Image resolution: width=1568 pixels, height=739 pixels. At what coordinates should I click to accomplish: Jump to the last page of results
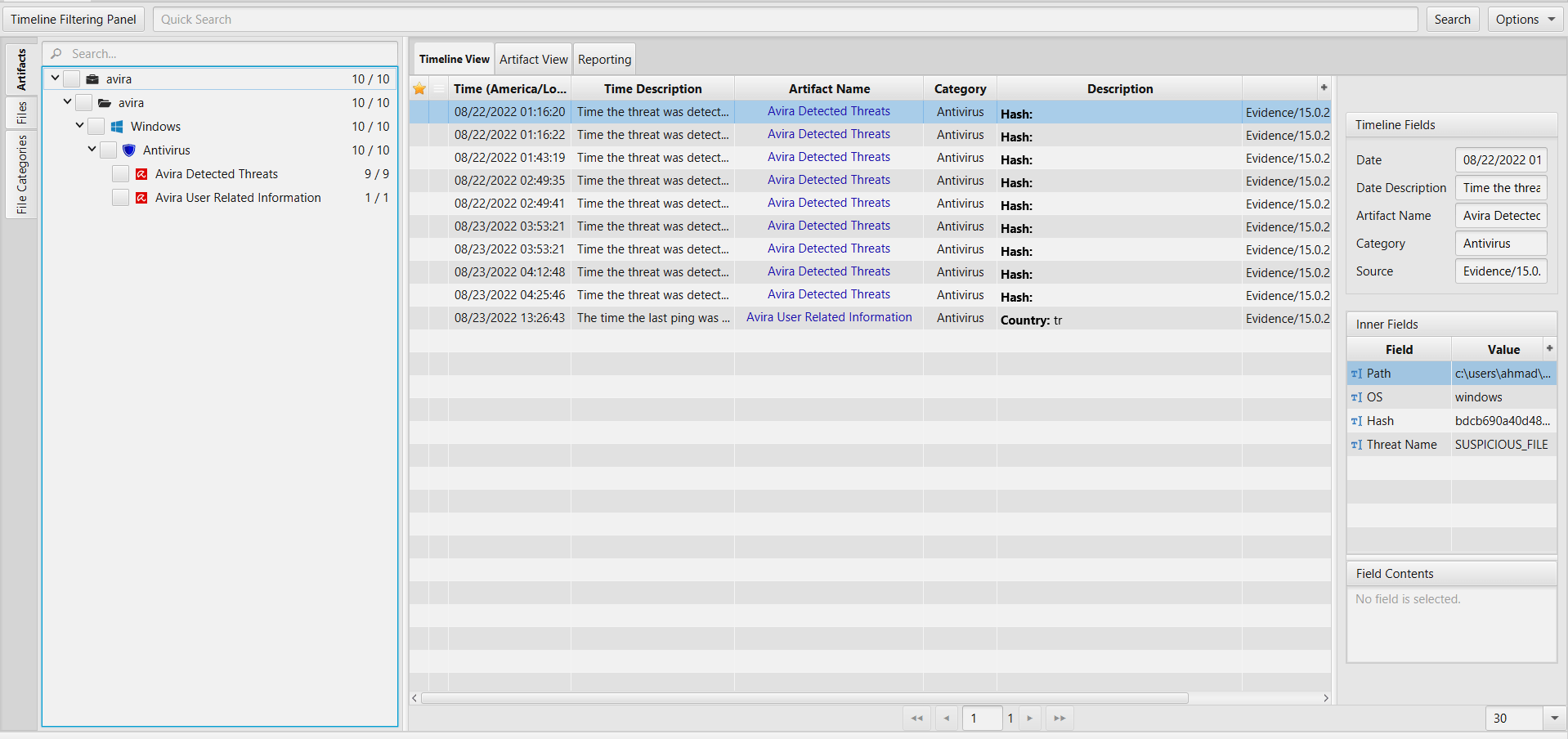[1060, 719]
